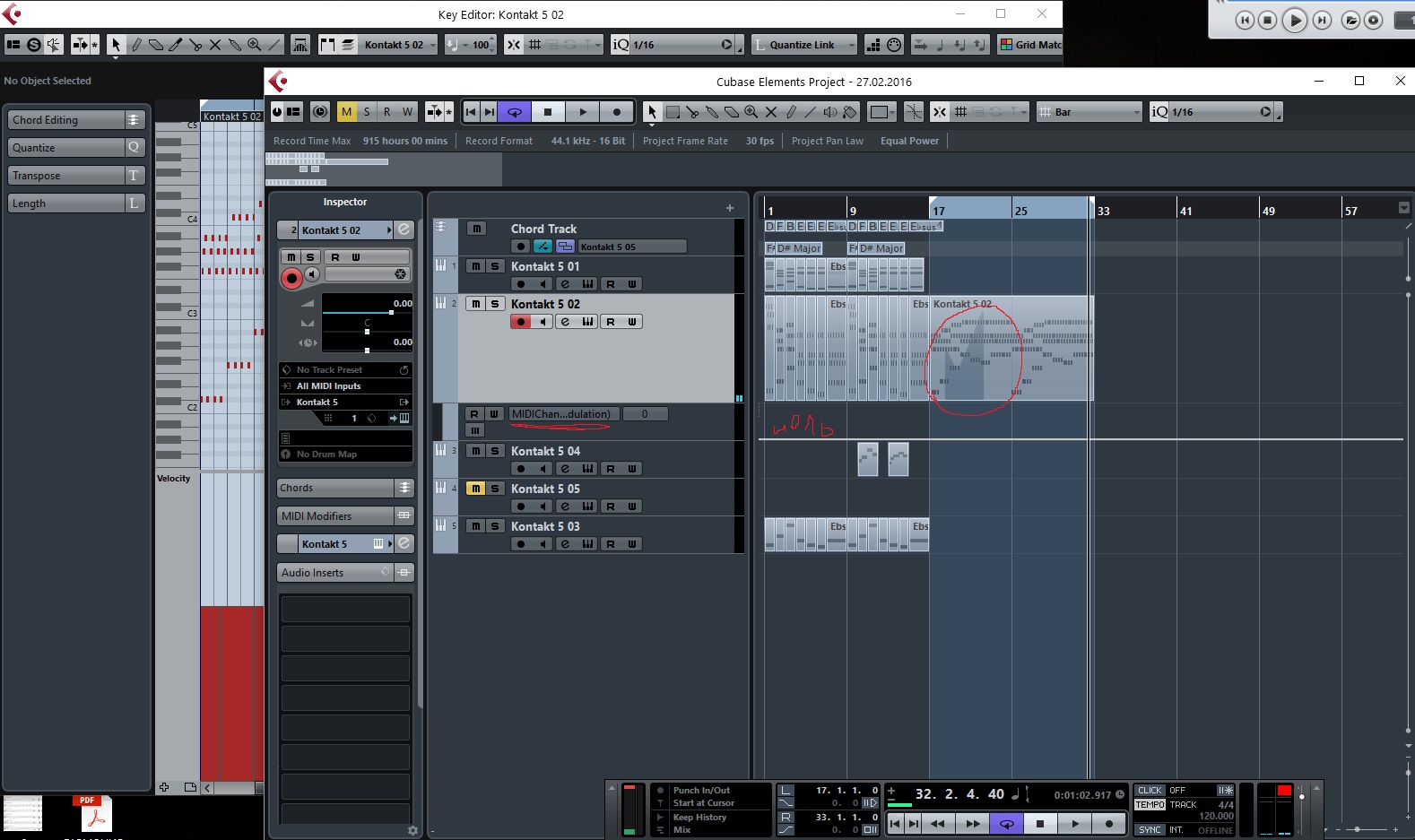Click Stop in the bottom transport panel

1040,824
